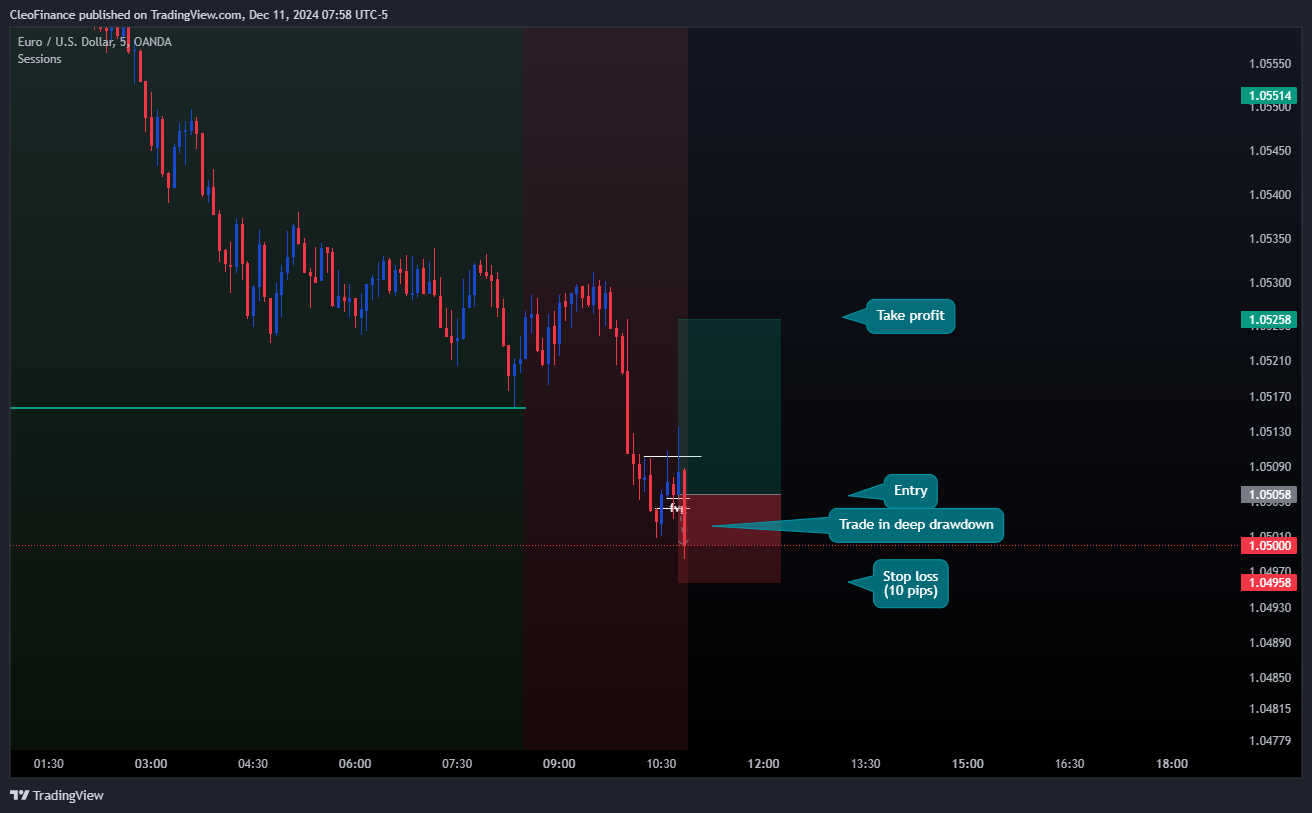Click the 1.05210 price axis value

tap(1269, 360)
